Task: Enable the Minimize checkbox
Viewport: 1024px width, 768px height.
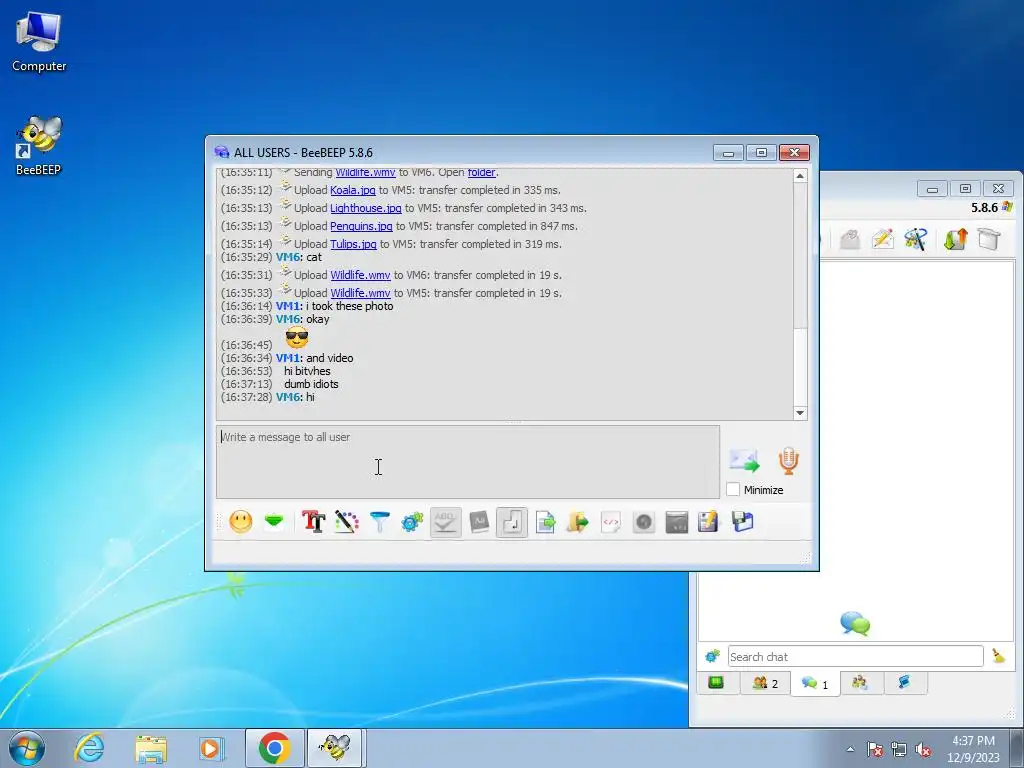Action: click(733, 490)
